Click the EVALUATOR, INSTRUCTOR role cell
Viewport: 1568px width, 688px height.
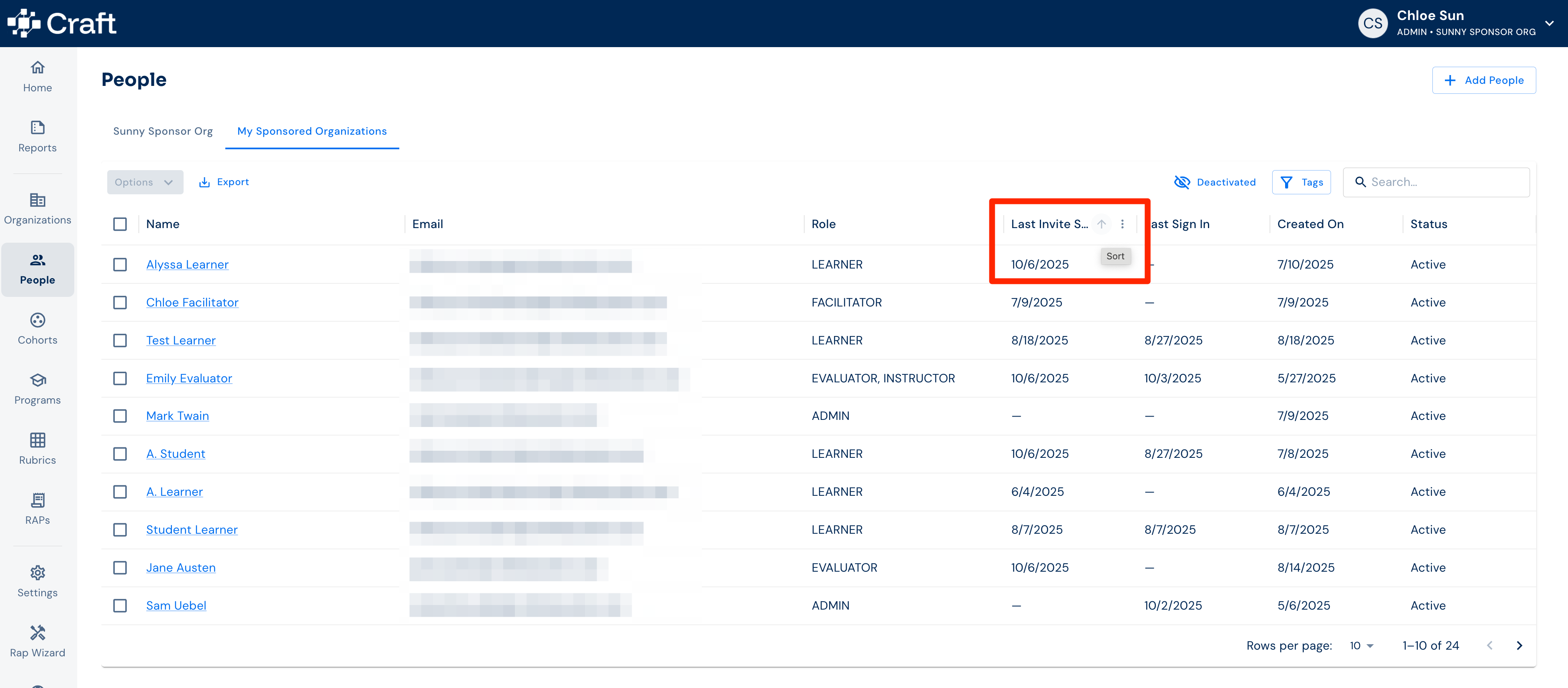click(x=882, y=378)
